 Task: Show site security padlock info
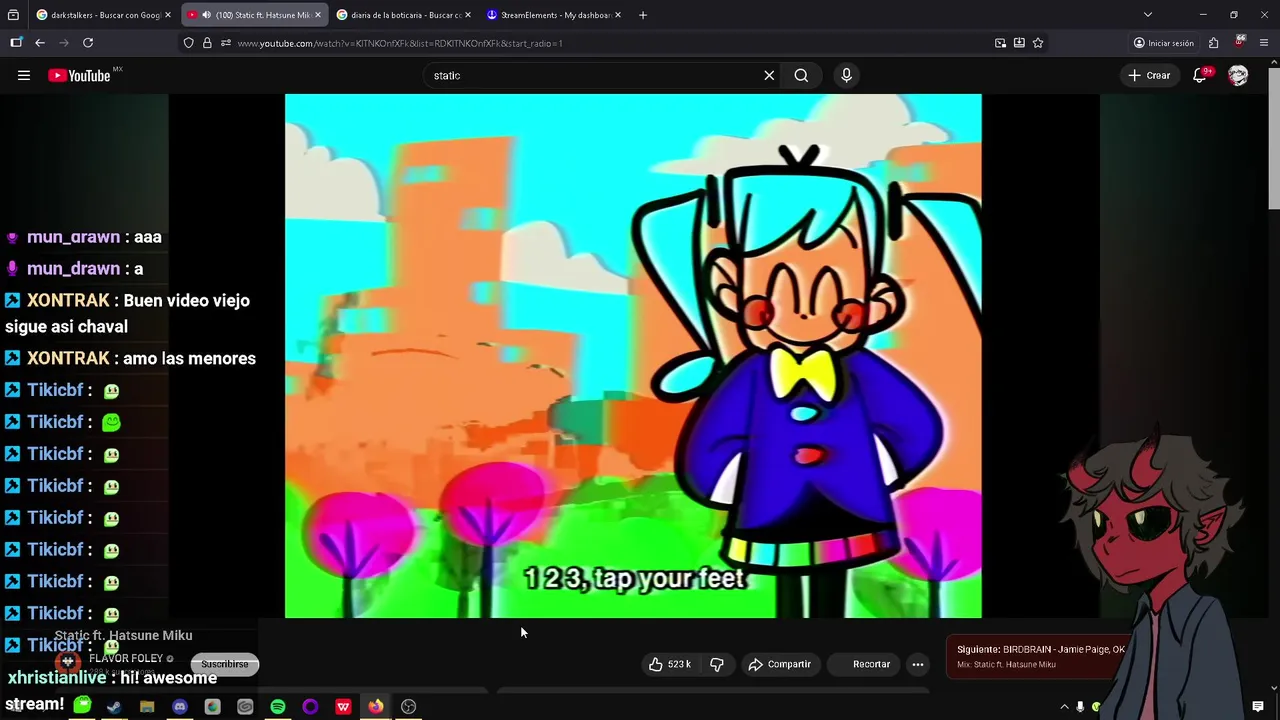click(x=207, y=43)
